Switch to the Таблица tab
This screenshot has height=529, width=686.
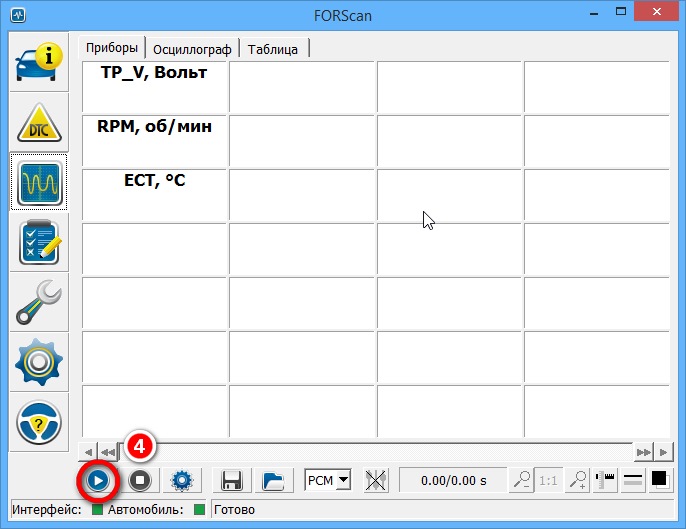[x=273, y=49]
